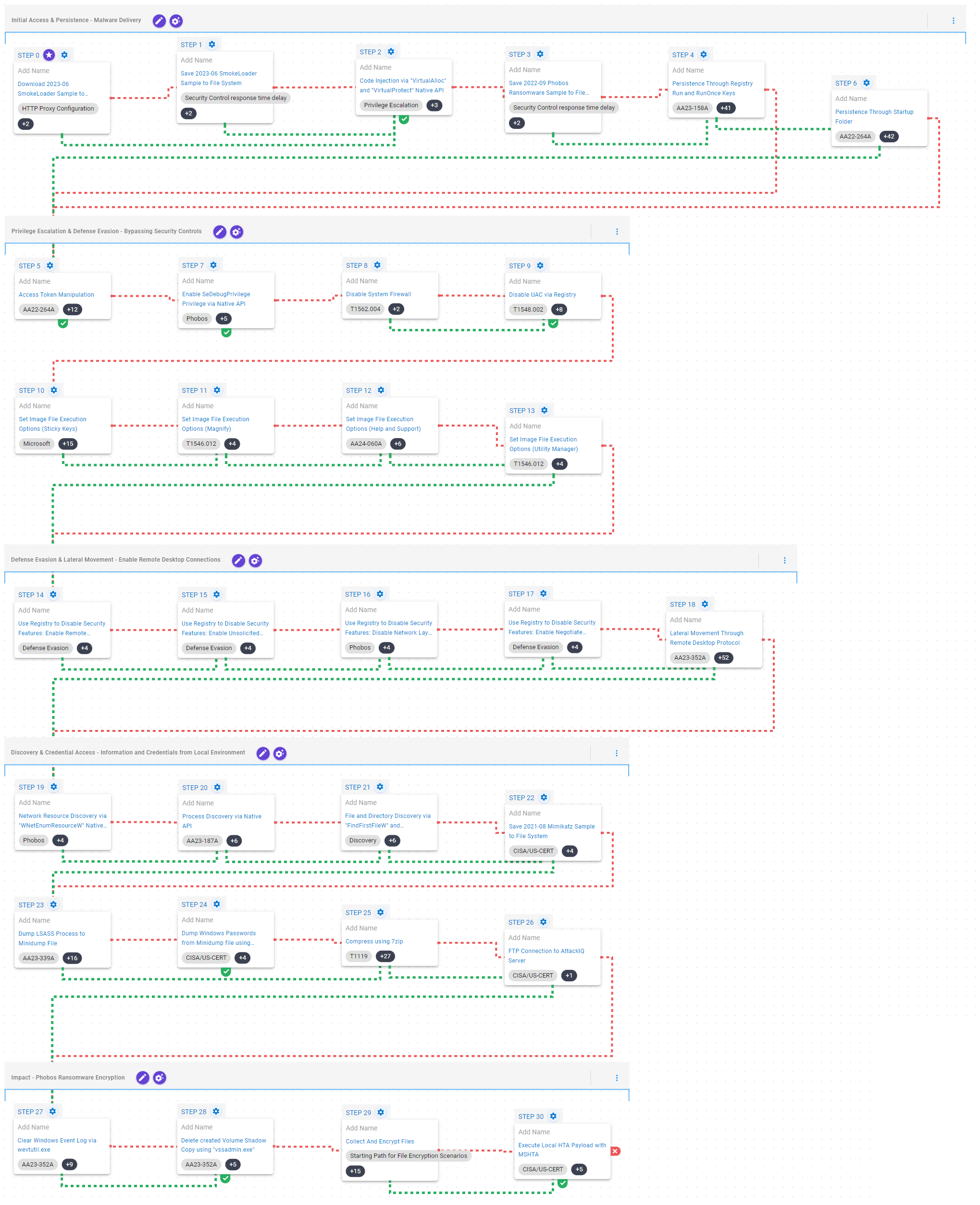Screen dimensions: 980x1205
Task: Click the star icon on STEP 0
Action: click(49, 55)
